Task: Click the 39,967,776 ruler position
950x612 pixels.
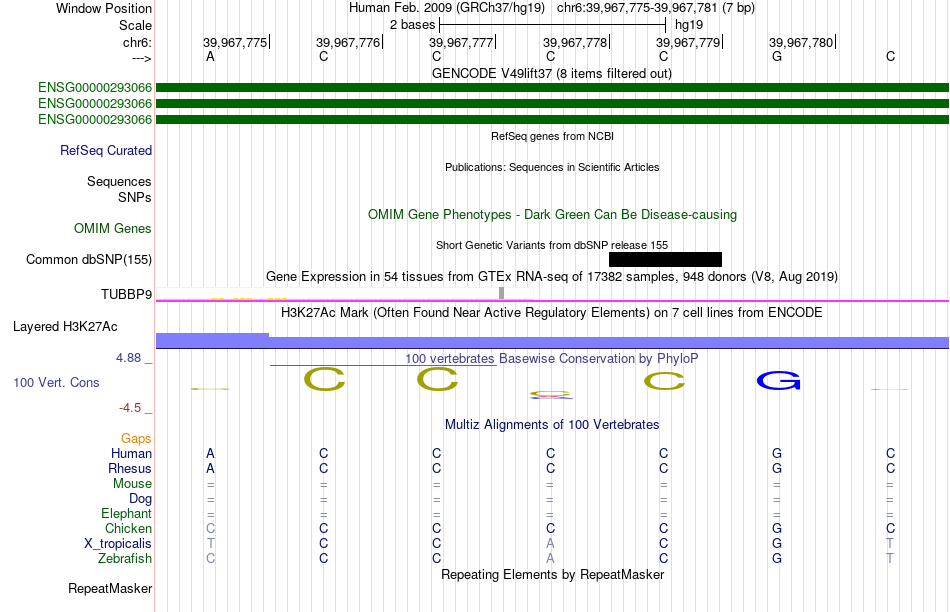Action: [348, 42]
